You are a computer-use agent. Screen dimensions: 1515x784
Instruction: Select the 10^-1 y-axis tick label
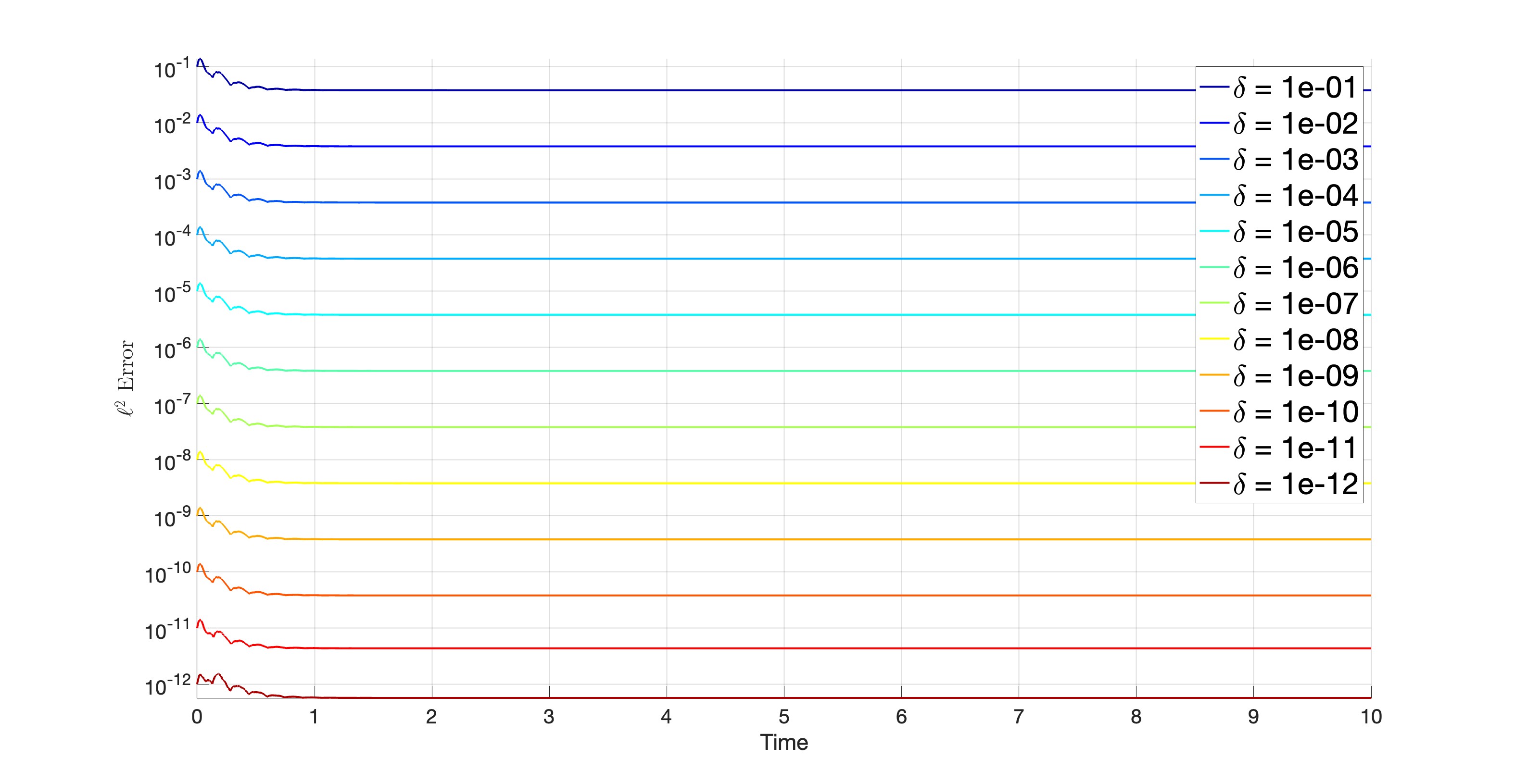pos(172,69)
